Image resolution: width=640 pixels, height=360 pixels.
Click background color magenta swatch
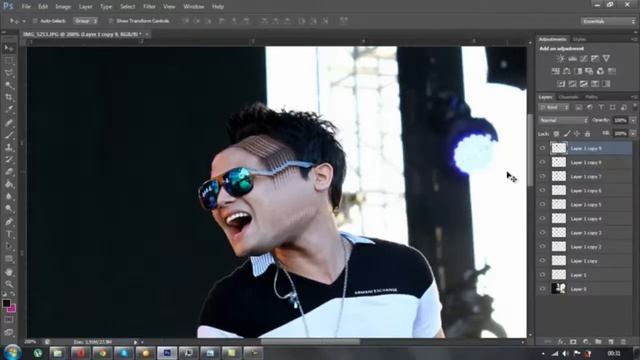pyautogui.click(x=12, y=308)
